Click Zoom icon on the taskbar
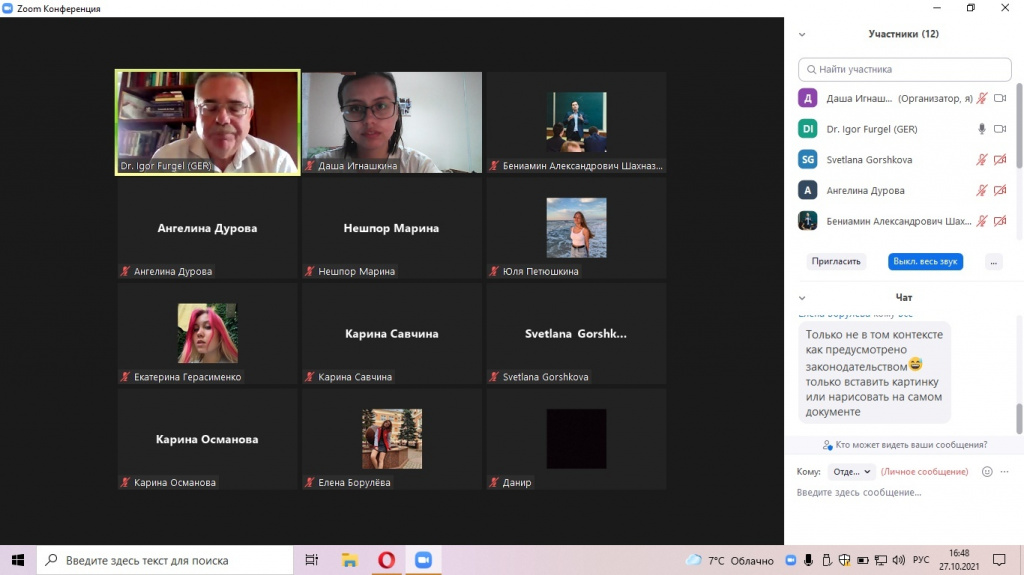This screenshot has height=575, width=1024. click(x=423, y=560)
